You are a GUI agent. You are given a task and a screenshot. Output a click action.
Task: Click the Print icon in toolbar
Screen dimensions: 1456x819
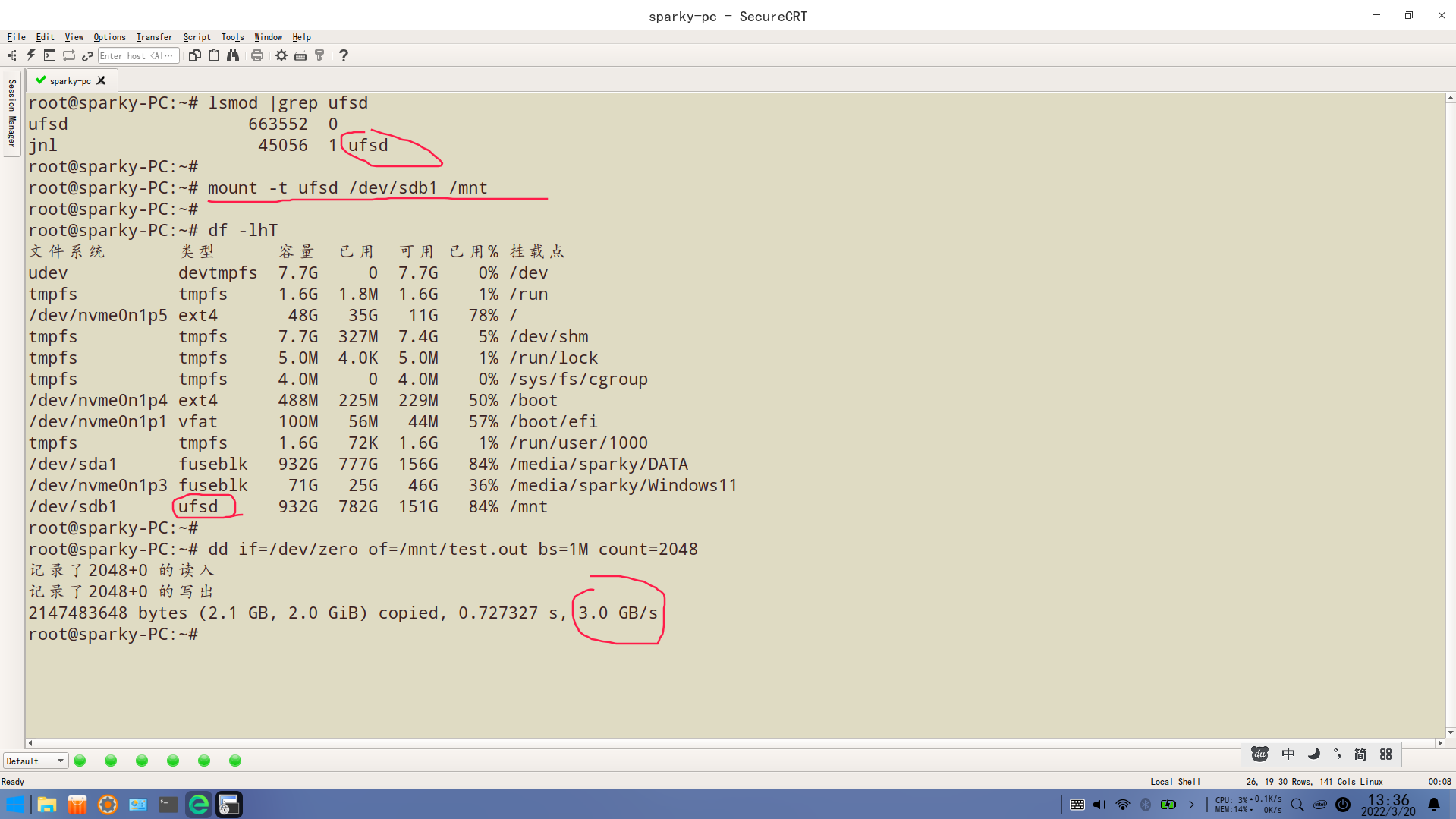point(257,55)
